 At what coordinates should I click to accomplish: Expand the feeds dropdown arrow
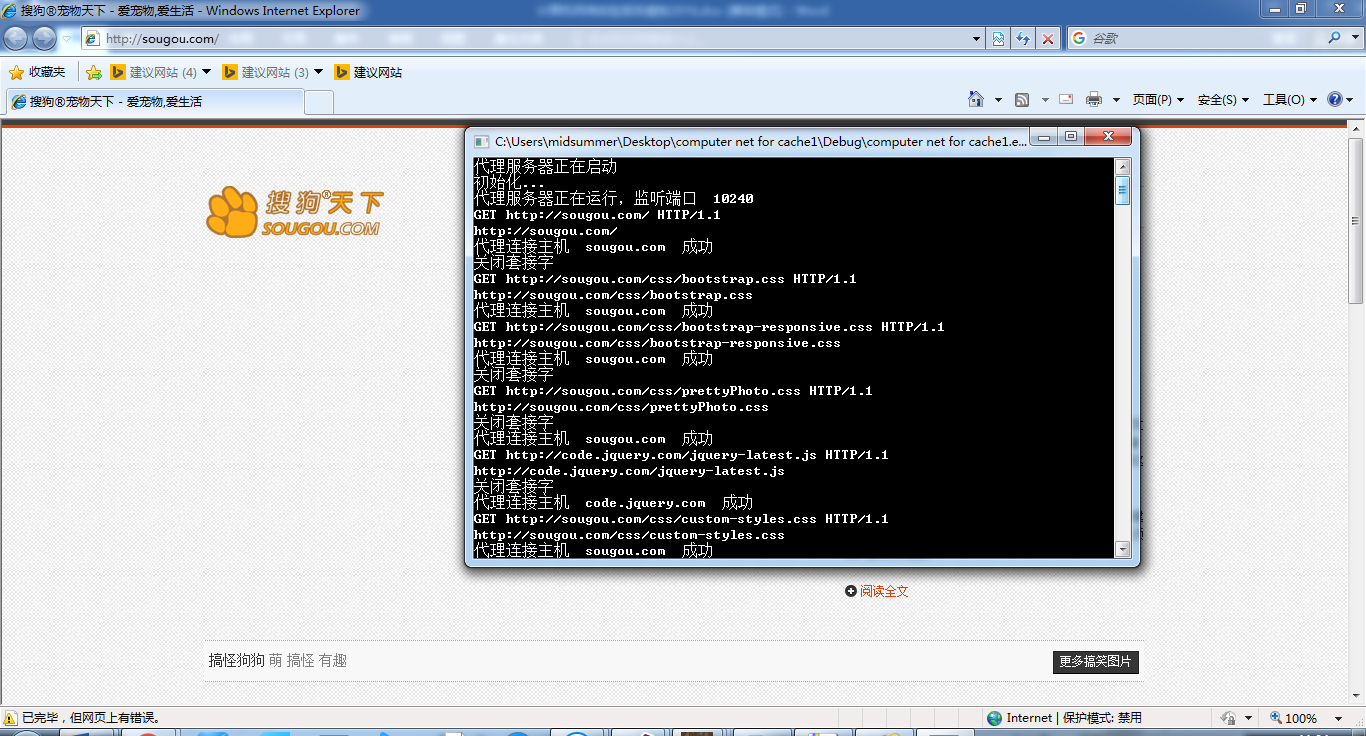(1045, 100)
